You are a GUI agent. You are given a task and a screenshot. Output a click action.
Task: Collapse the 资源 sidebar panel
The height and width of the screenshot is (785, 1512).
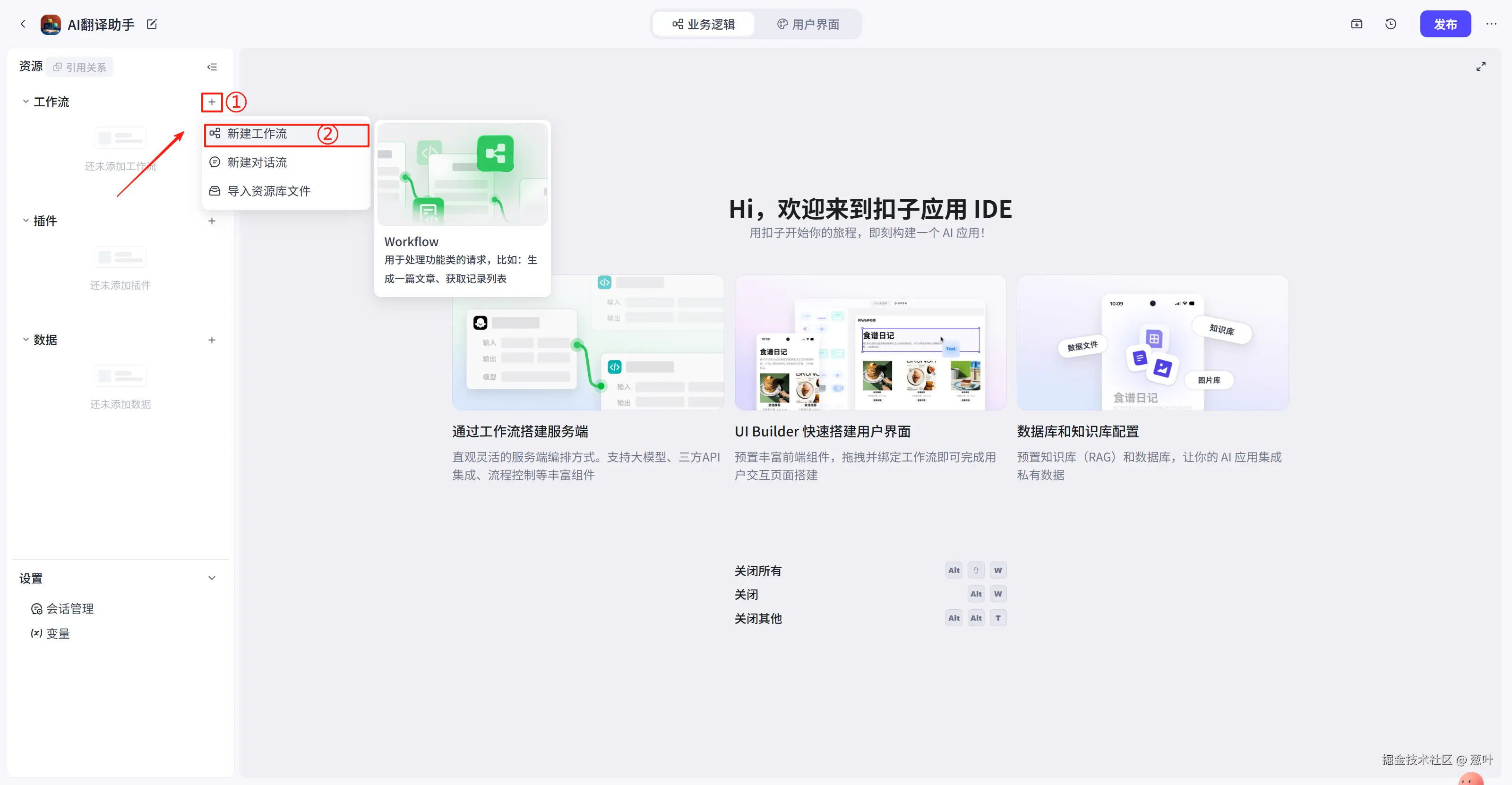(x=212, y=67)
